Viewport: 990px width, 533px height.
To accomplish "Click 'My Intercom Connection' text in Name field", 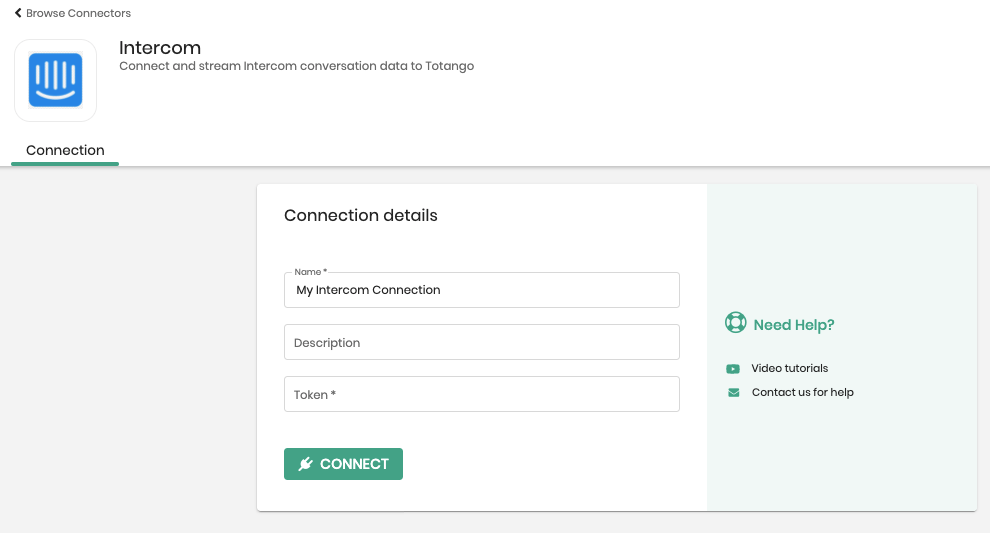I will (x=368, y=290).
